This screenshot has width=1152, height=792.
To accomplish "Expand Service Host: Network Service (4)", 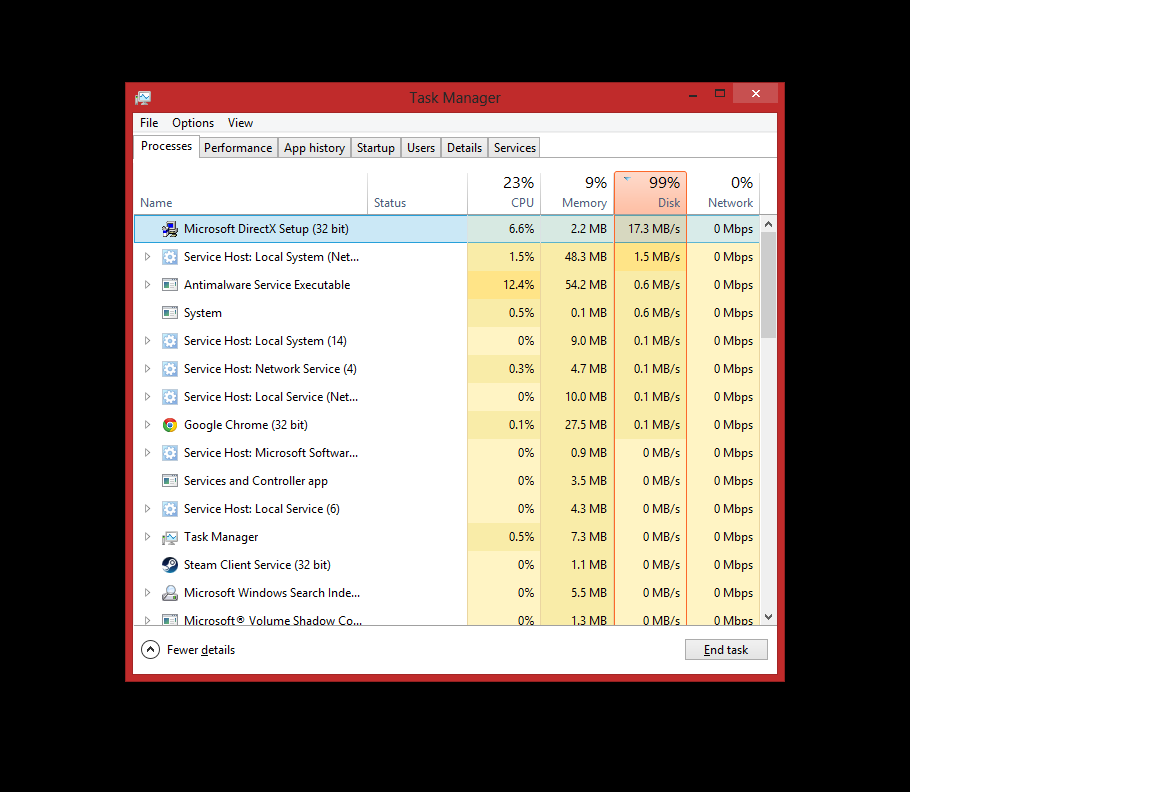I will click(x=147, y=369).
